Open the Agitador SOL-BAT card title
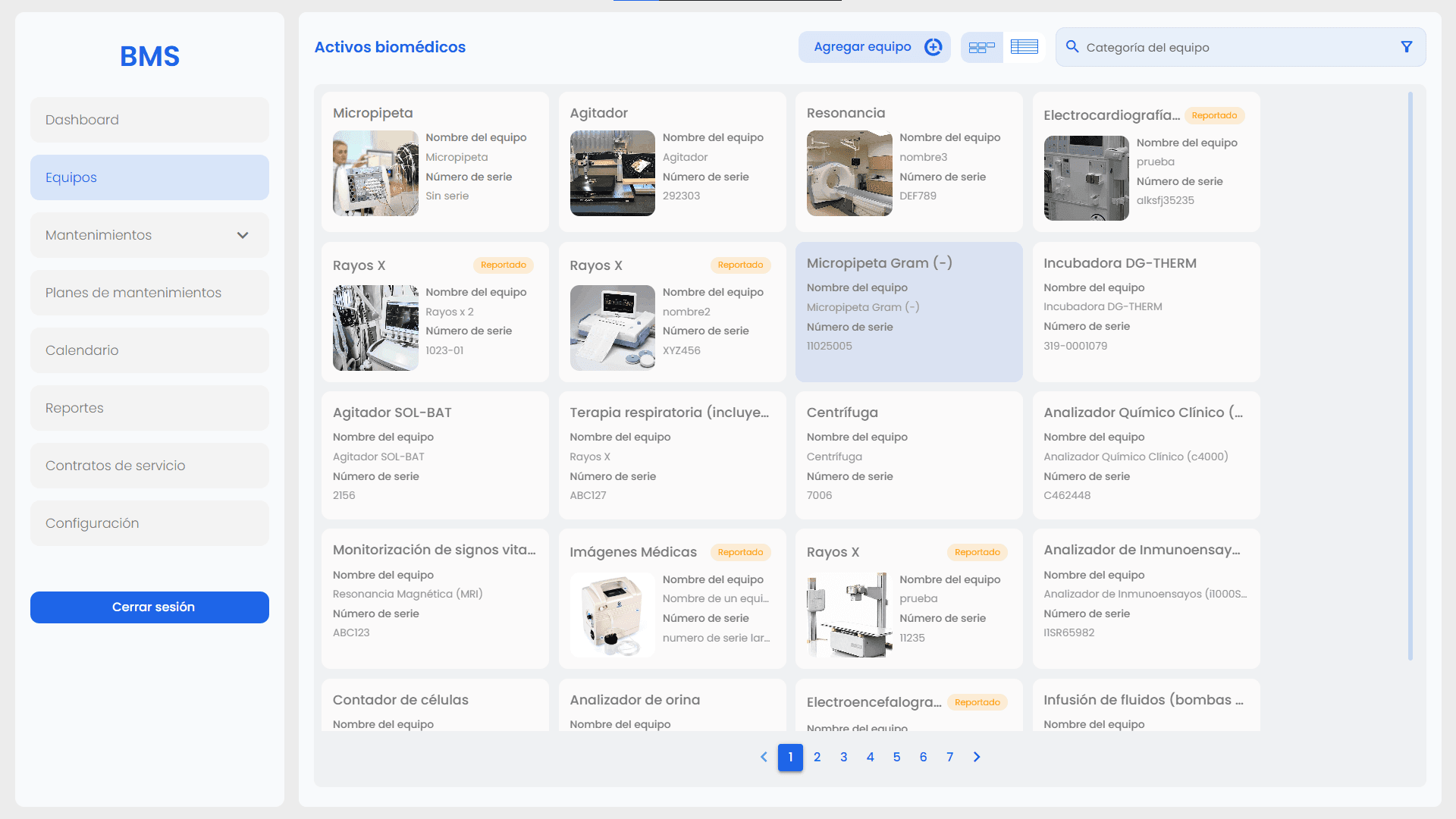This screenshot has height=819, width=1456. pyautogui.click(x=392, y=413)
